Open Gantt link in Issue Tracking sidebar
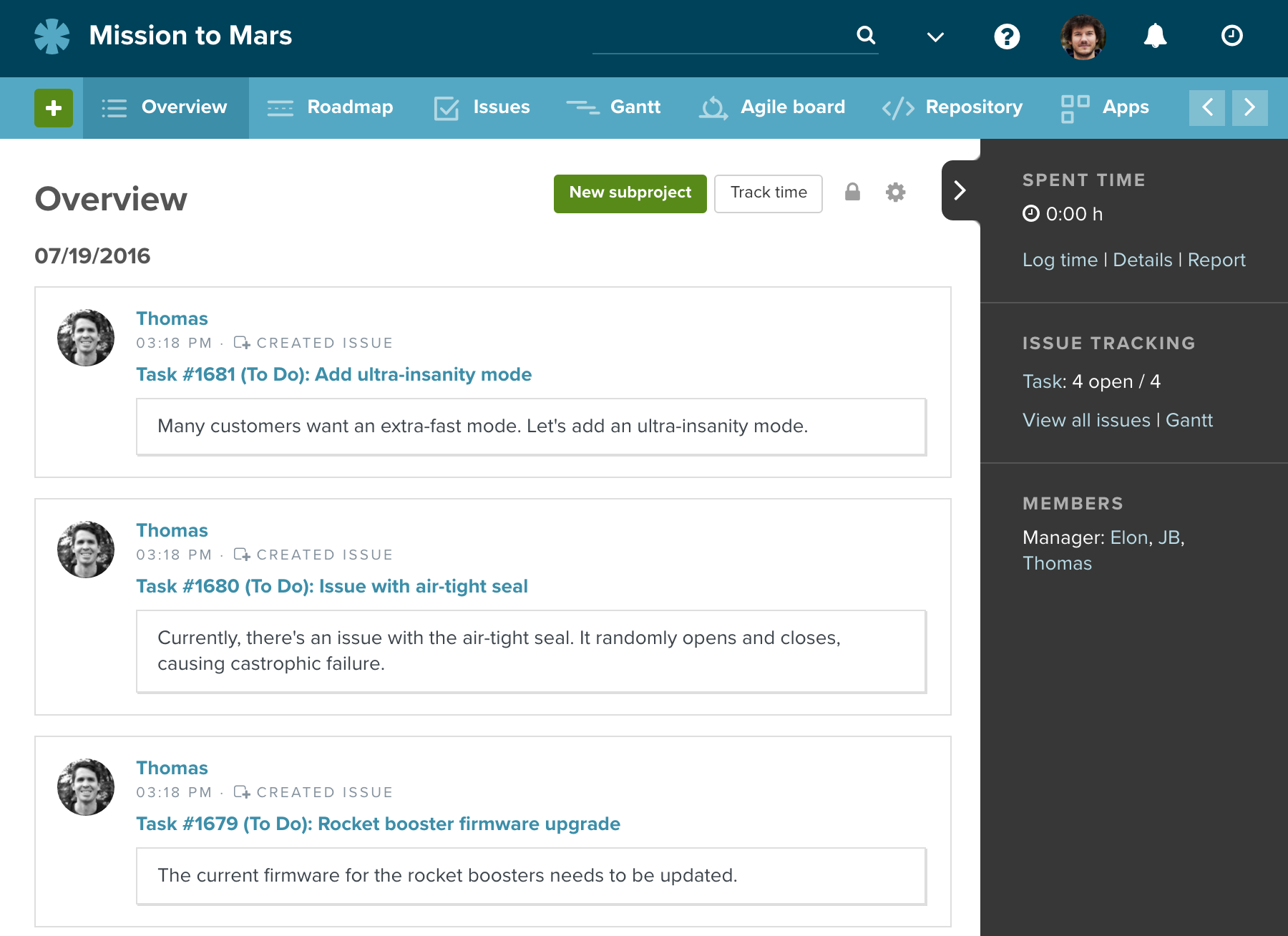Image resolution: width=1288 pixels, height=936 pixels. coord(1189,420)
